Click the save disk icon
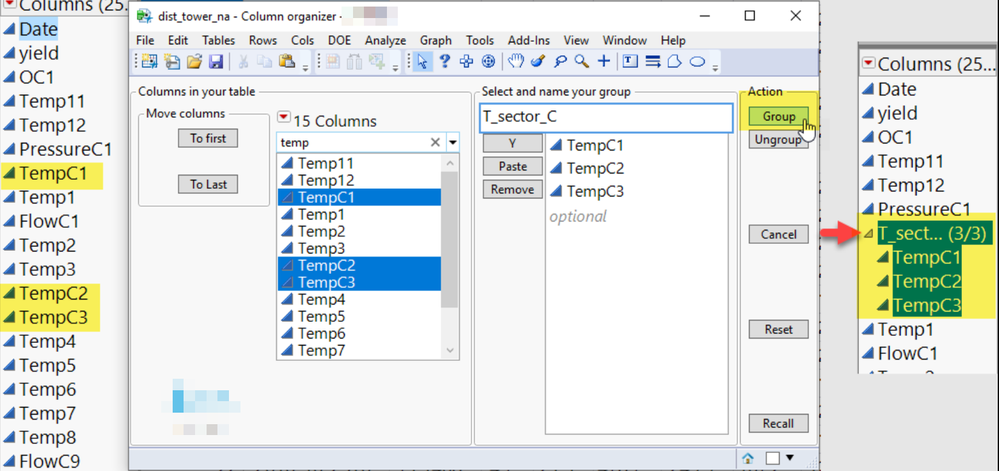The width and height of the screenshot is (999, 471). pyautogui.click(x=216, y=62)
